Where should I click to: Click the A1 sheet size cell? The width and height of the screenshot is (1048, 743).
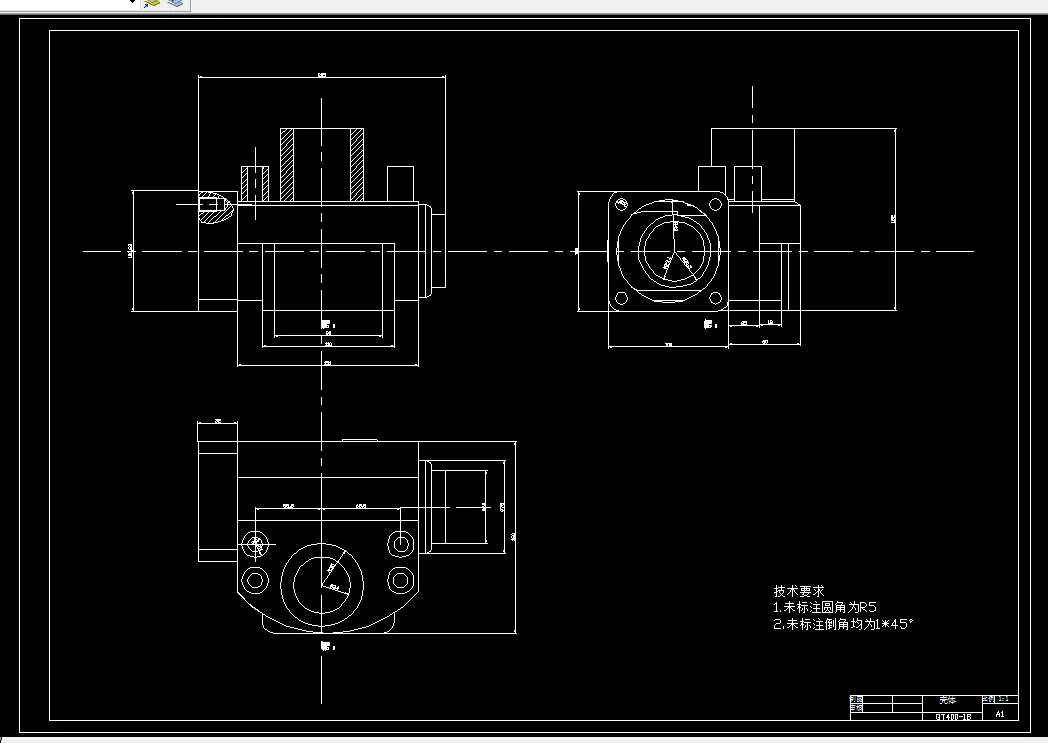pos(1000,714)
